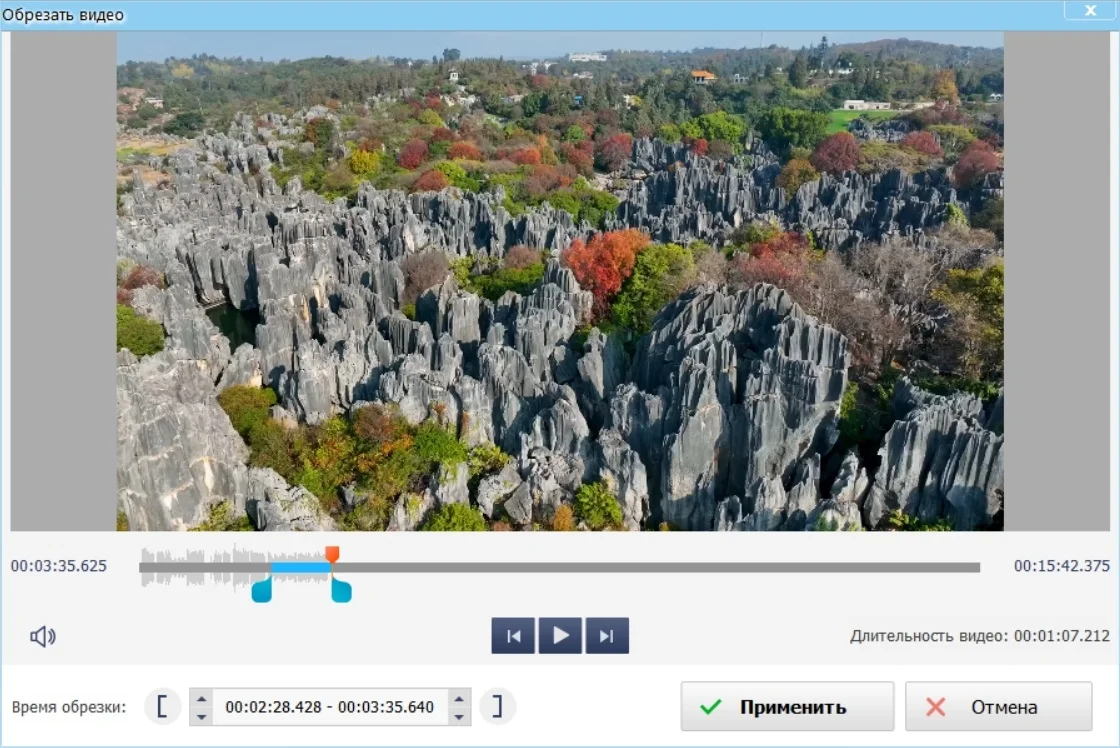The height and width of the screenshot is (748, 1120).
Task: Set trim start with left bracket icon
Action: [x=162, y=706]
